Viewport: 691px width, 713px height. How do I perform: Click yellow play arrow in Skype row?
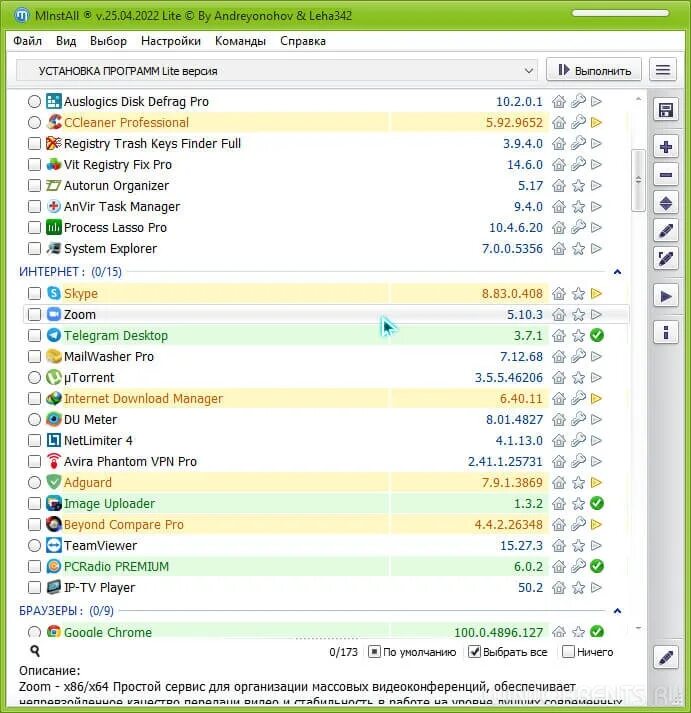[x=596, y=294]
